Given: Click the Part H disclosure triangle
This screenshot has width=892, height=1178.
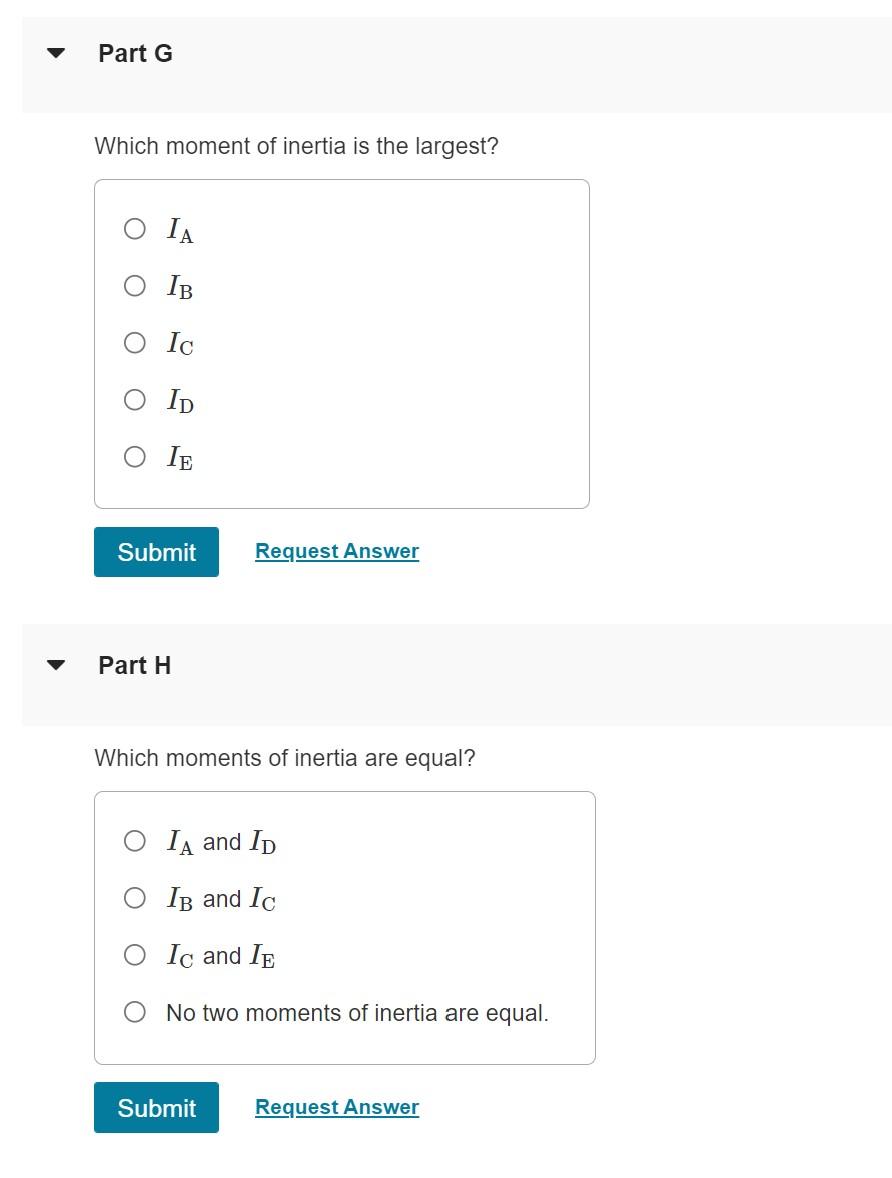Looking at the screenshot, I should click(x=57, y=665).
